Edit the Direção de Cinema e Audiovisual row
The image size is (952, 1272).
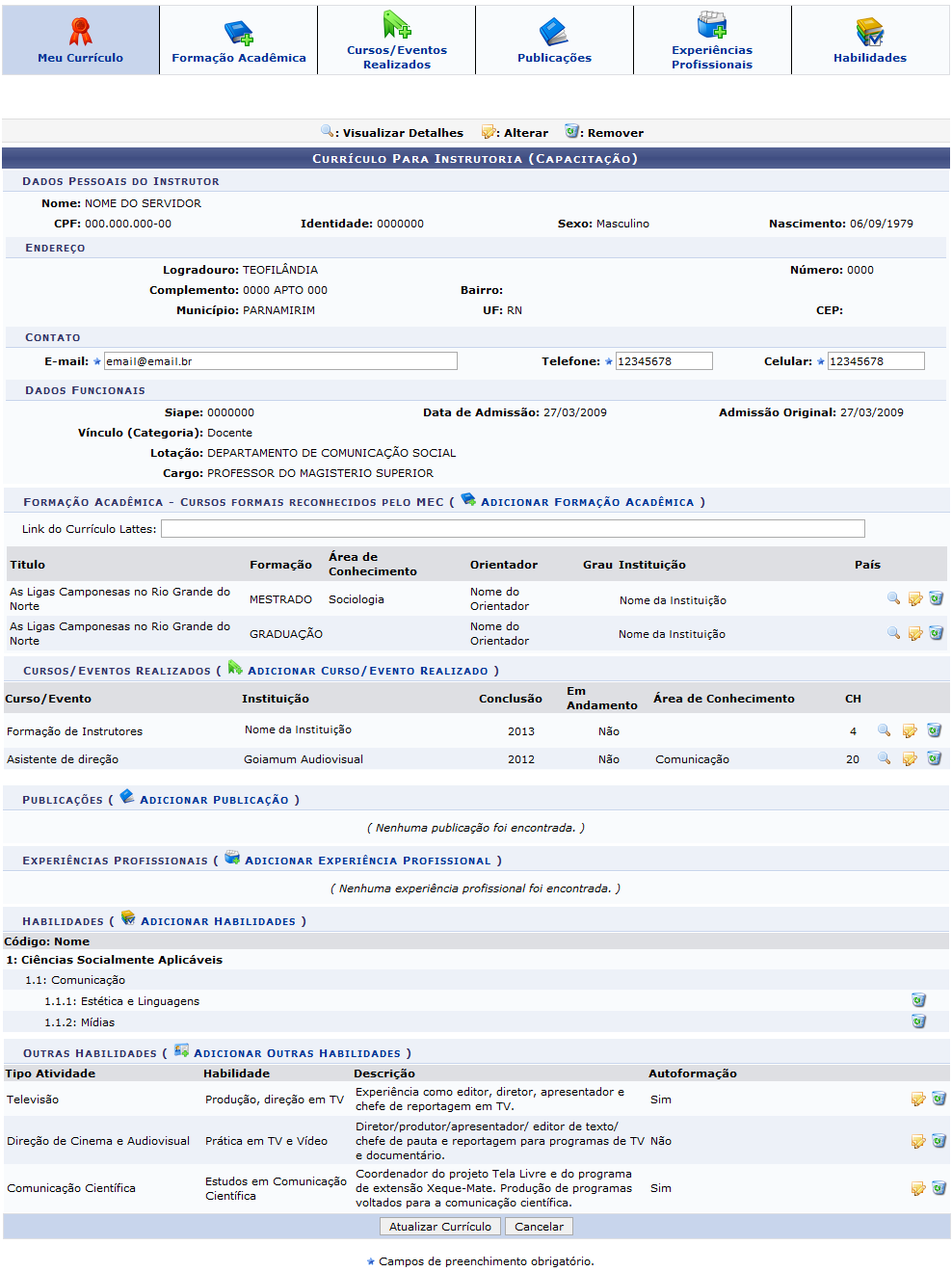coord(918,1141)
